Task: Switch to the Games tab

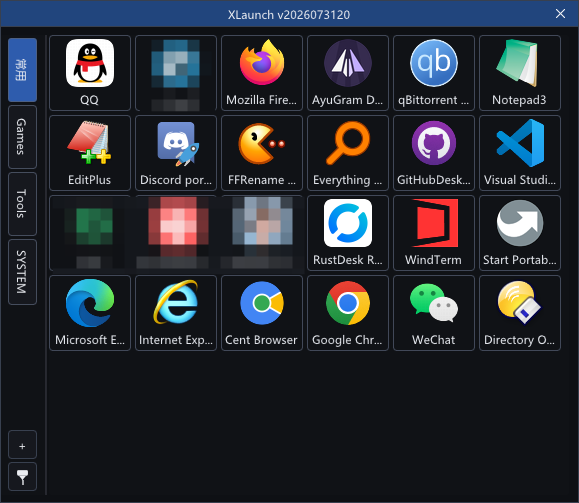Action: coord(22,137)
